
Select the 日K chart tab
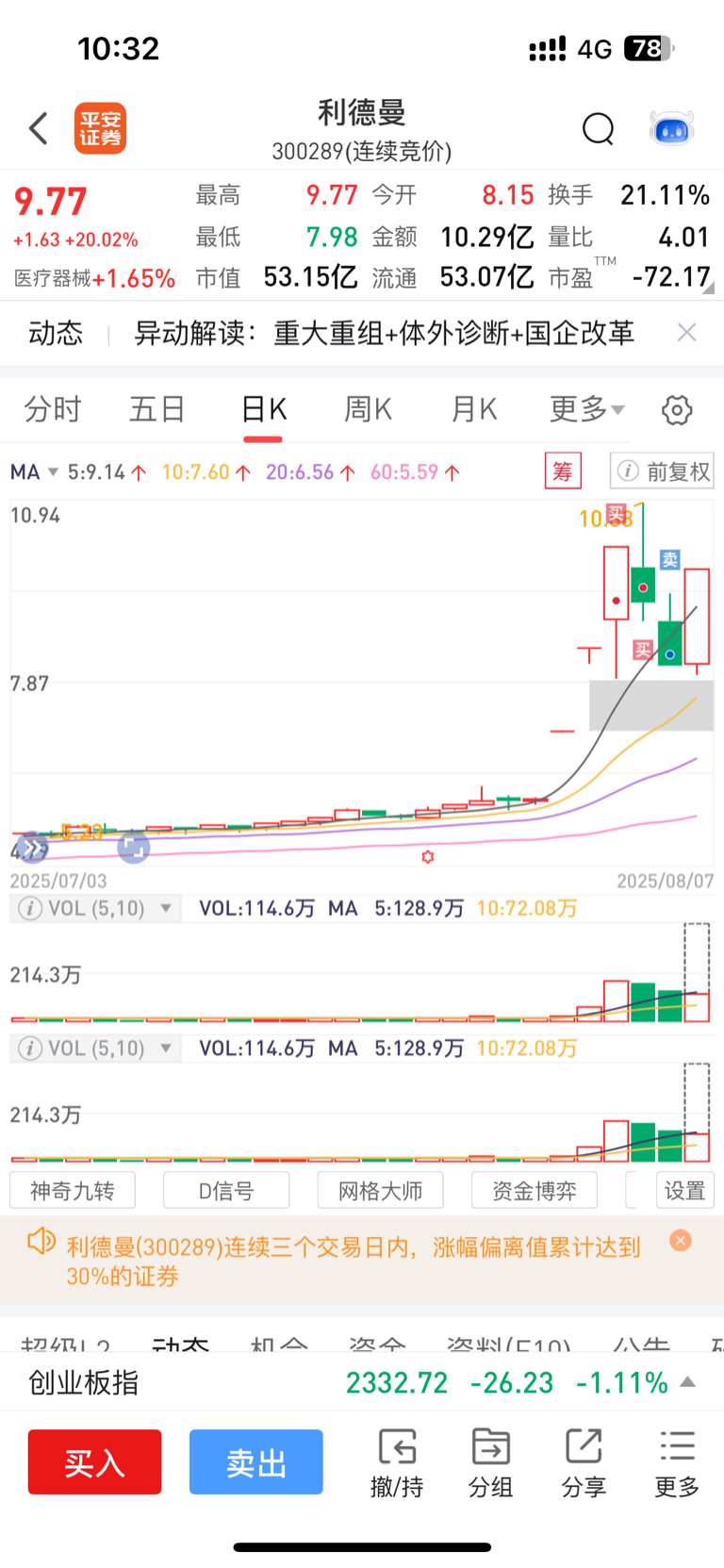(263, 409)
